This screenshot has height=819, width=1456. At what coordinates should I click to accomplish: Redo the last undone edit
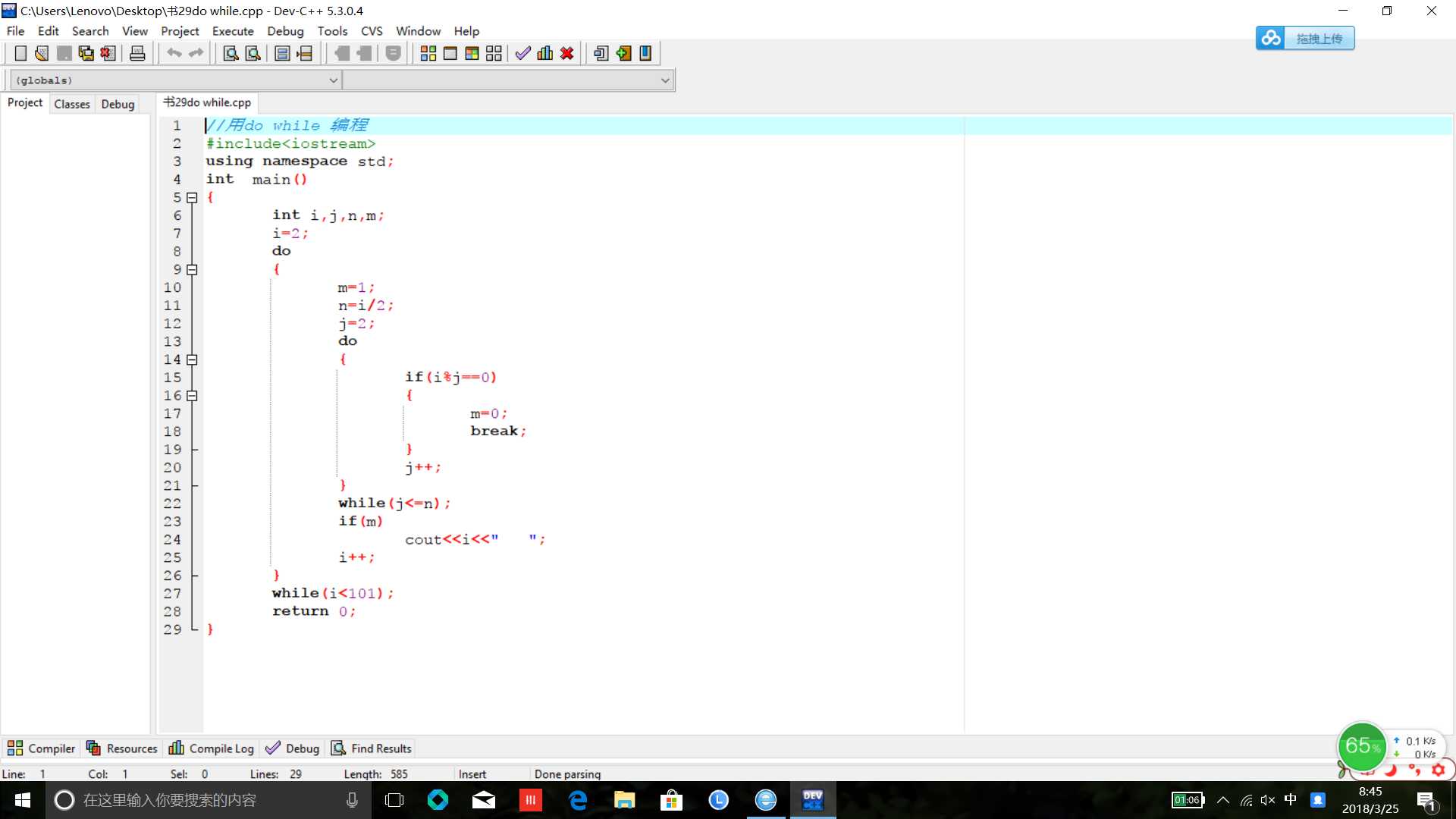[196, 53]
